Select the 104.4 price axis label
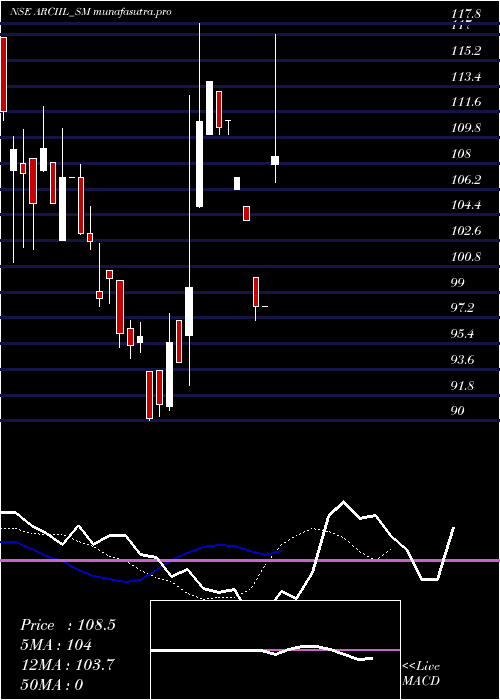 466,205
